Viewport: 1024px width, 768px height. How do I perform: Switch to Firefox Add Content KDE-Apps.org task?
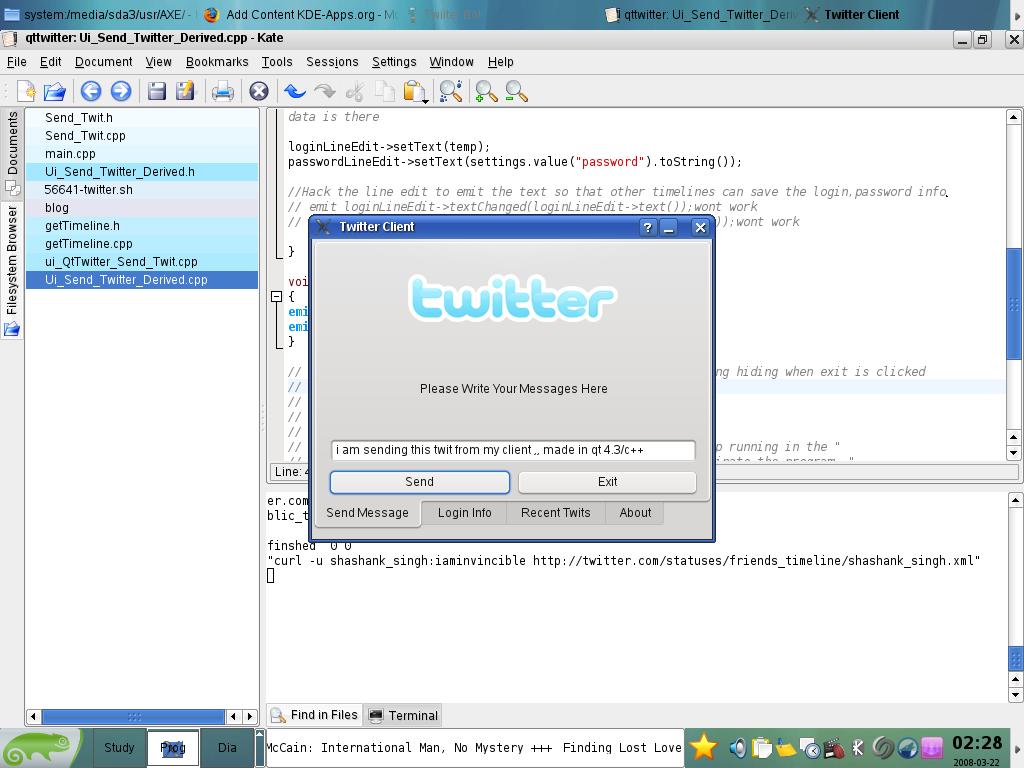(x=298, y=14)
